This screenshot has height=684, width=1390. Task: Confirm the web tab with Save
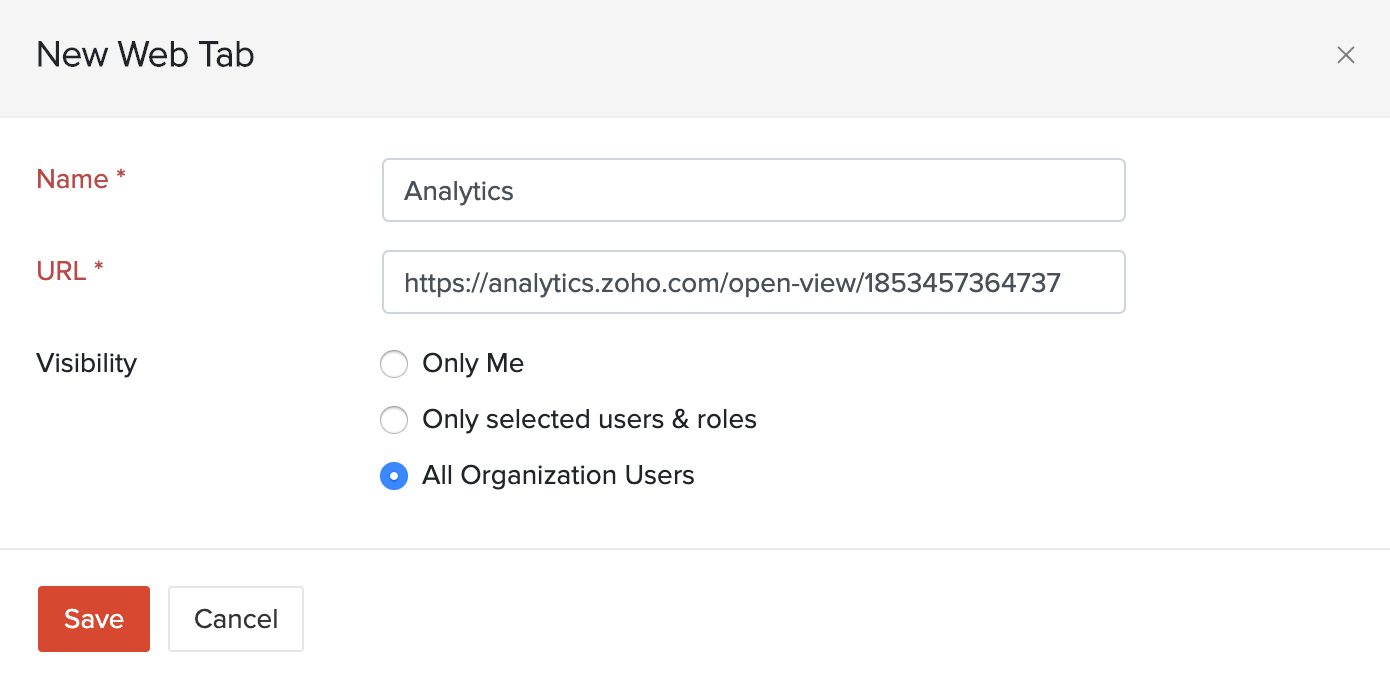point(93,619)
